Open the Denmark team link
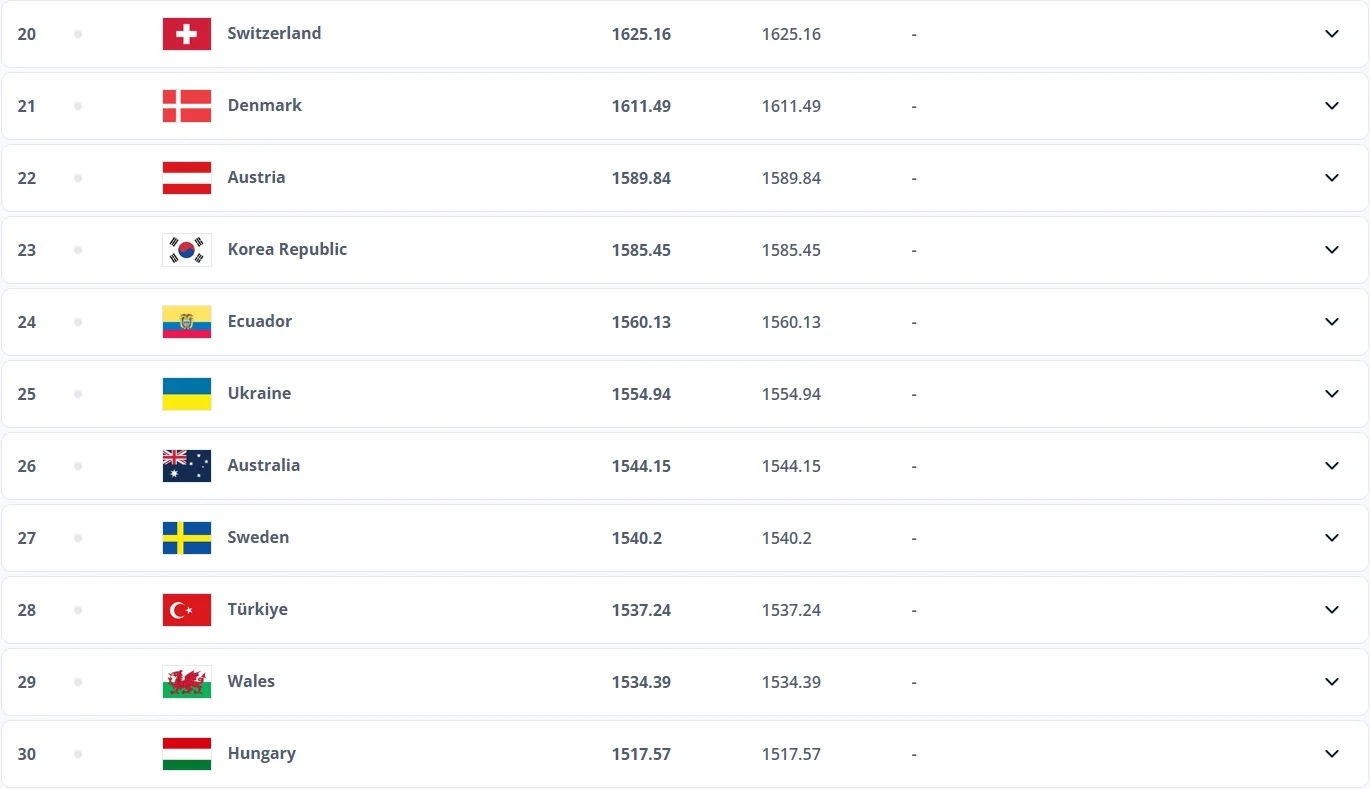 [264, 105]
